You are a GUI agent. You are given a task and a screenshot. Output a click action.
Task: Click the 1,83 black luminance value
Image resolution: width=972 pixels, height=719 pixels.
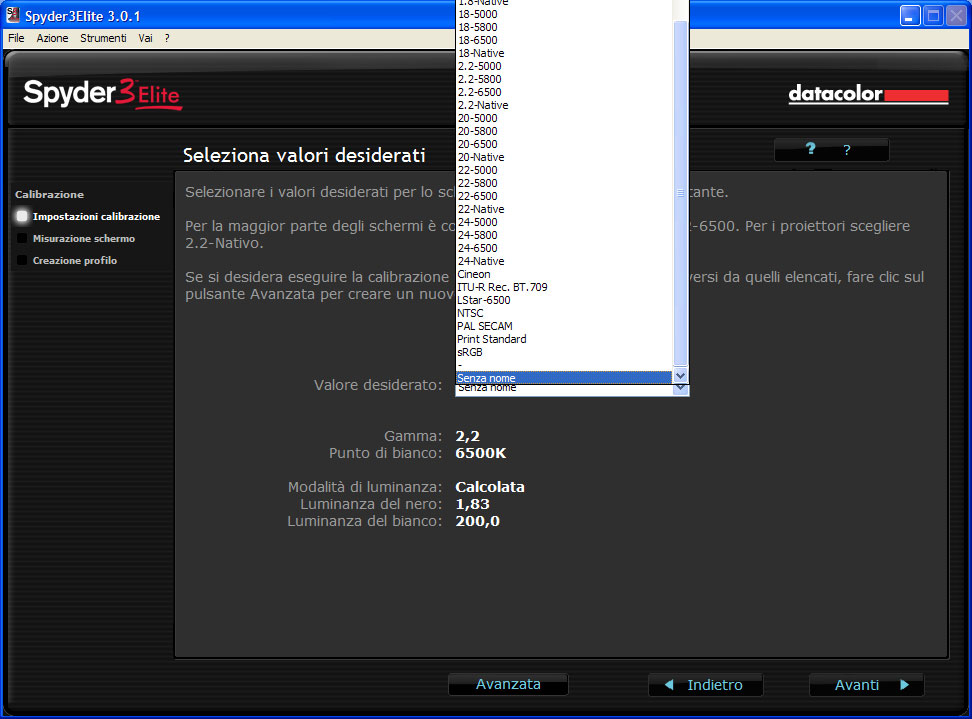[472, 505]
